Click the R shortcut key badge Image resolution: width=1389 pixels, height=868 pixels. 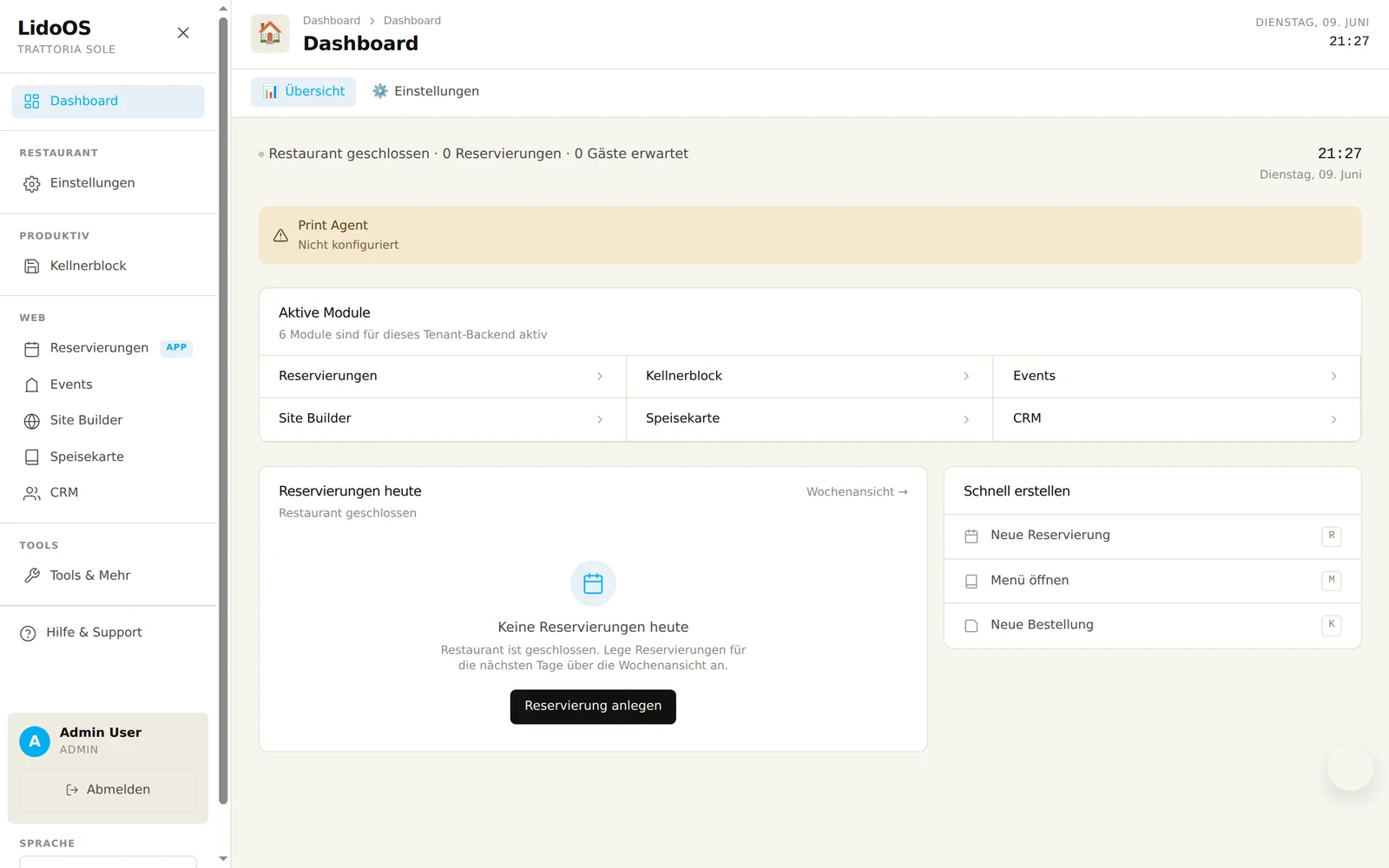pyautogui.click(x=1332, y=536)
